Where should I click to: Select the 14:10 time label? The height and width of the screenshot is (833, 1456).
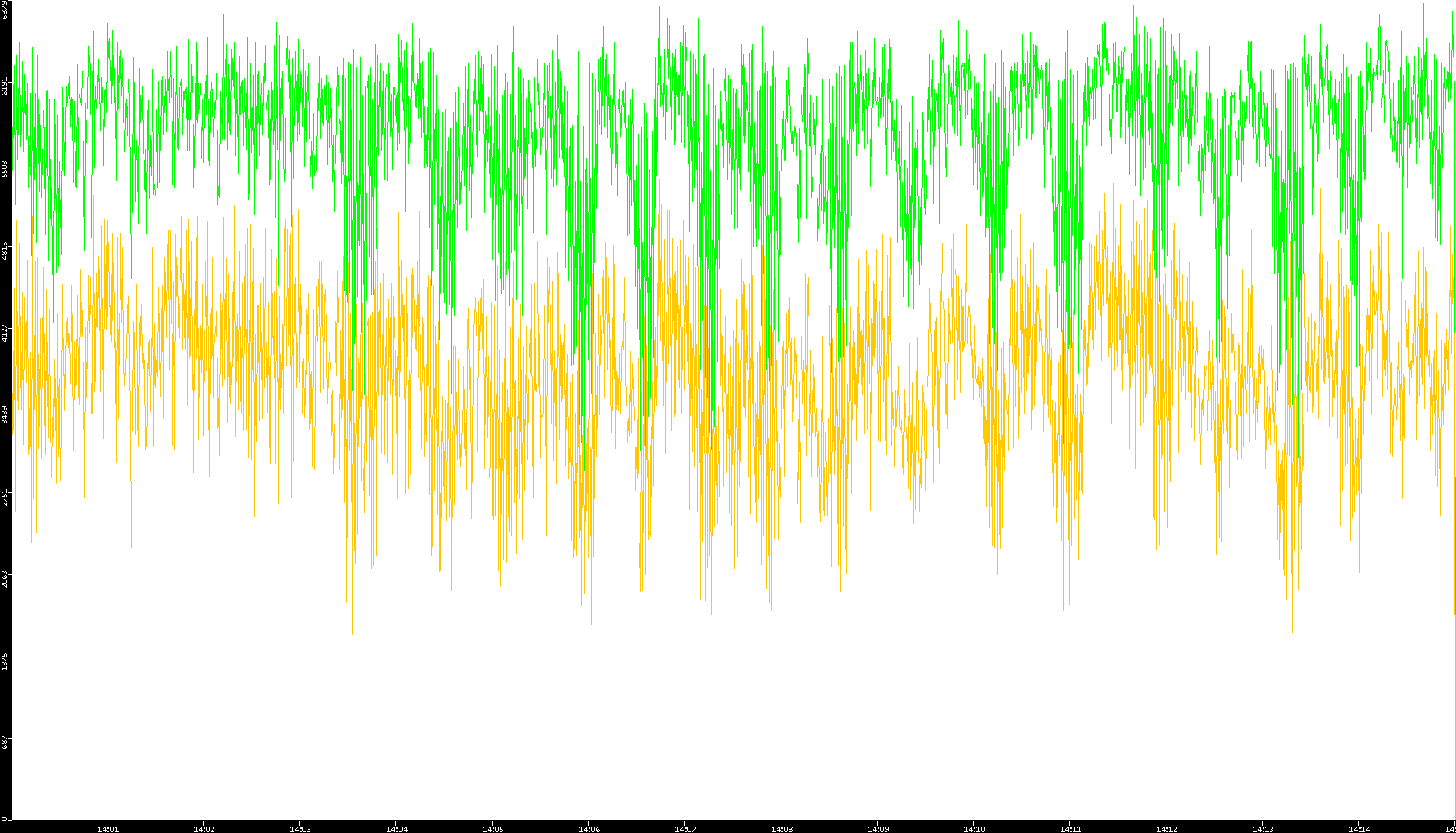(x=974, y=829)
